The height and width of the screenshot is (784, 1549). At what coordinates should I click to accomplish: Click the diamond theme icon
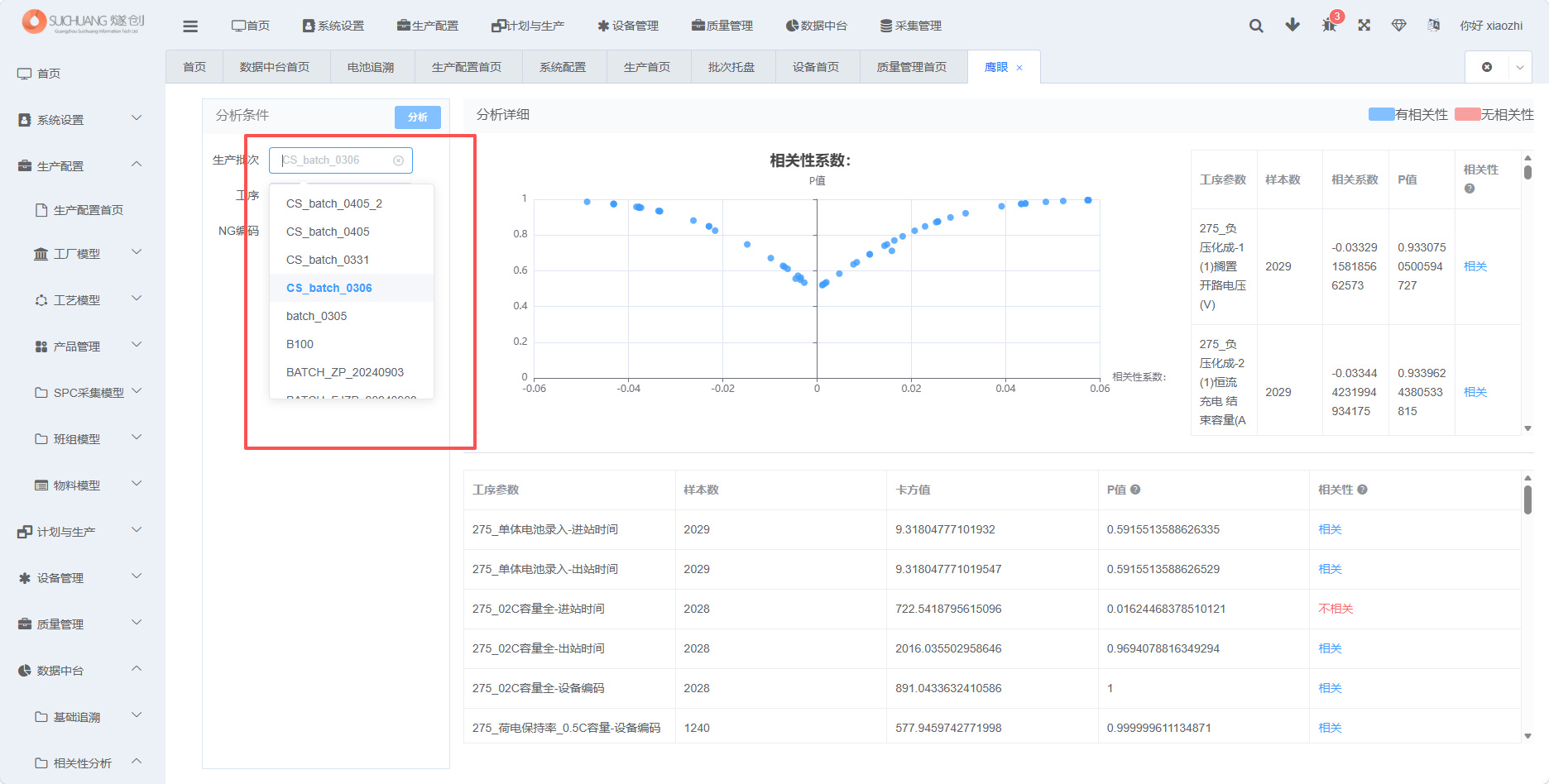[1399, 26]
